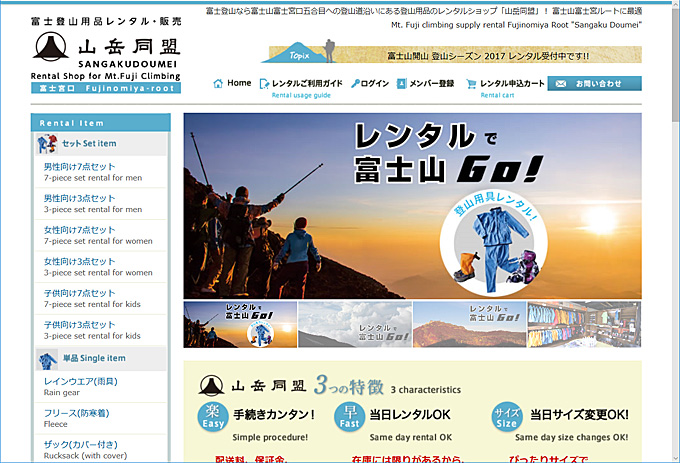Select the sunrise climbers slideshow thumbnail
680x463 pixels.
point(240,325)
